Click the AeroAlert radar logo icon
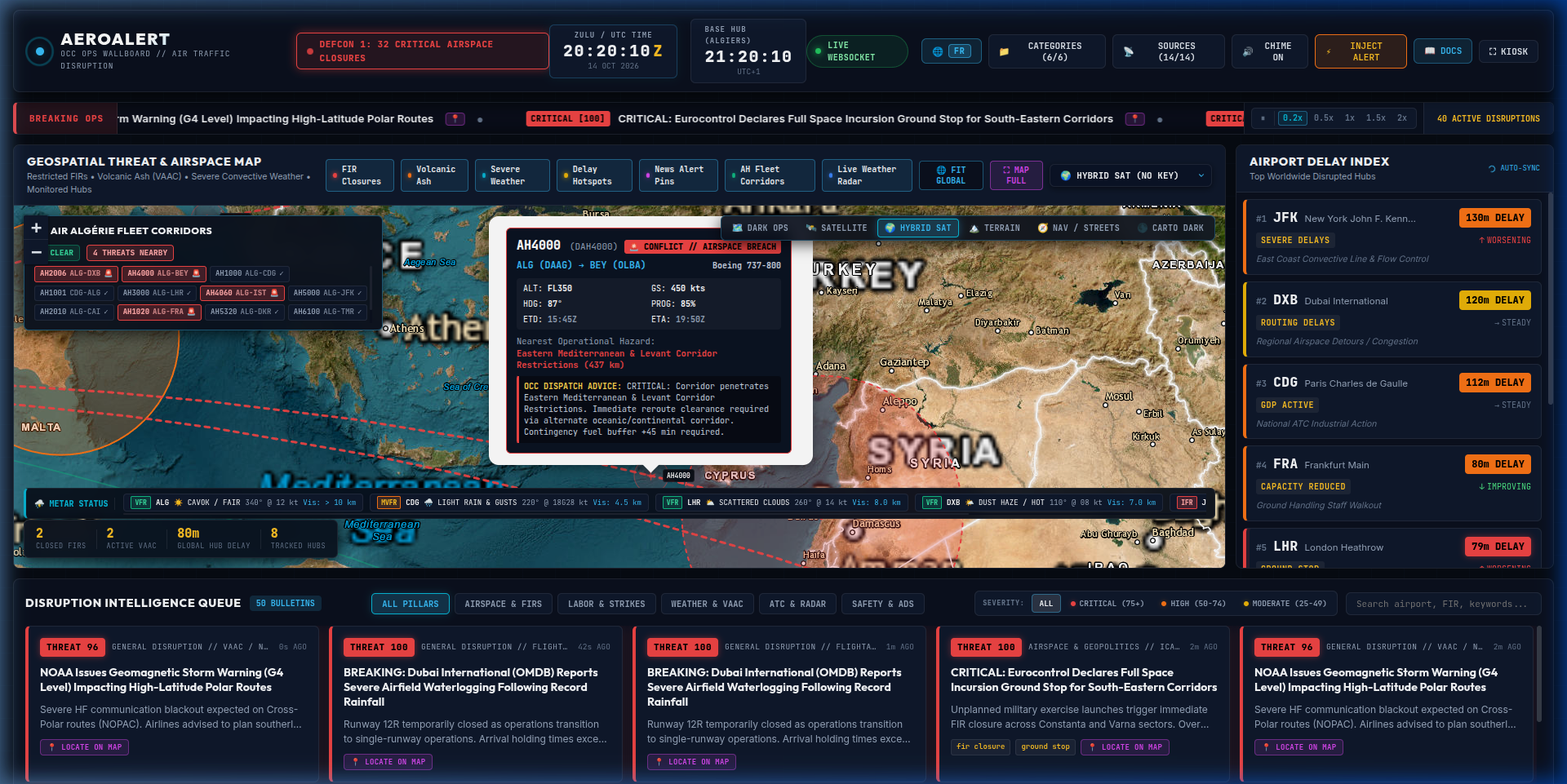The height and width of the screenshot is (784, 1567). point(39,51)
